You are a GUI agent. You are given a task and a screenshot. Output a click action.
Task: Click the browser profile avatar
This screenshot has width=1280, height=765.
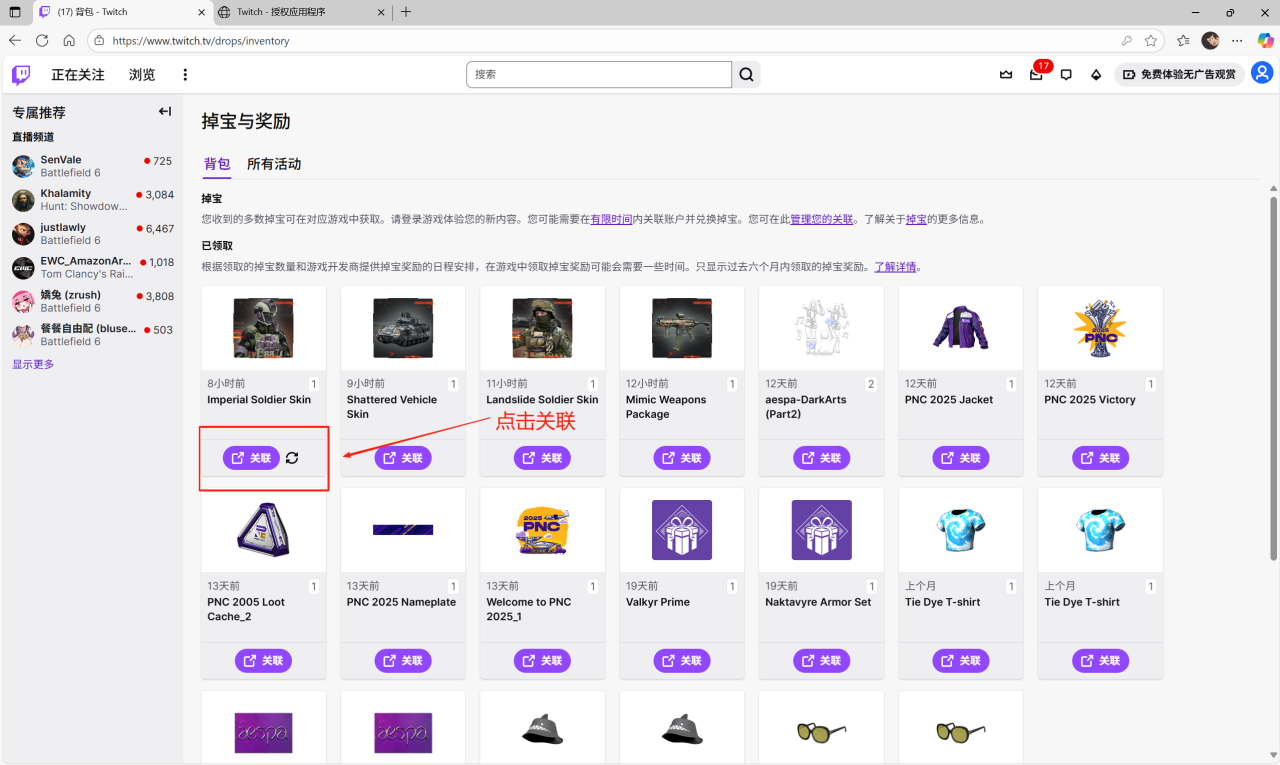pyautogui.click(x=1211, y=41)
